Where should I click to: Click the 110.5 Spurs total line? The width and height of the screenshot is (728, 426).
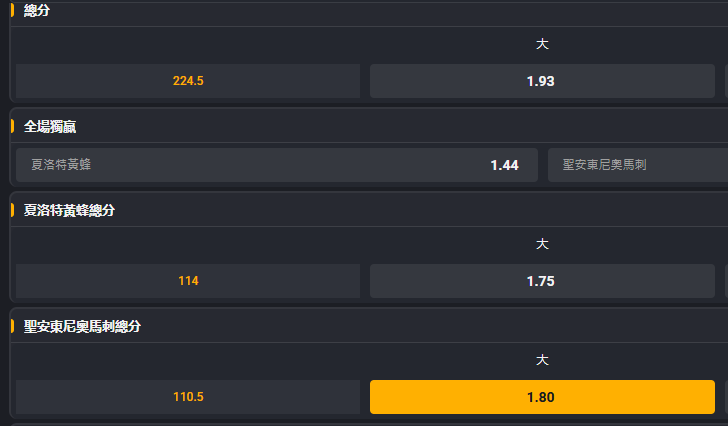(x=188, y=397)
